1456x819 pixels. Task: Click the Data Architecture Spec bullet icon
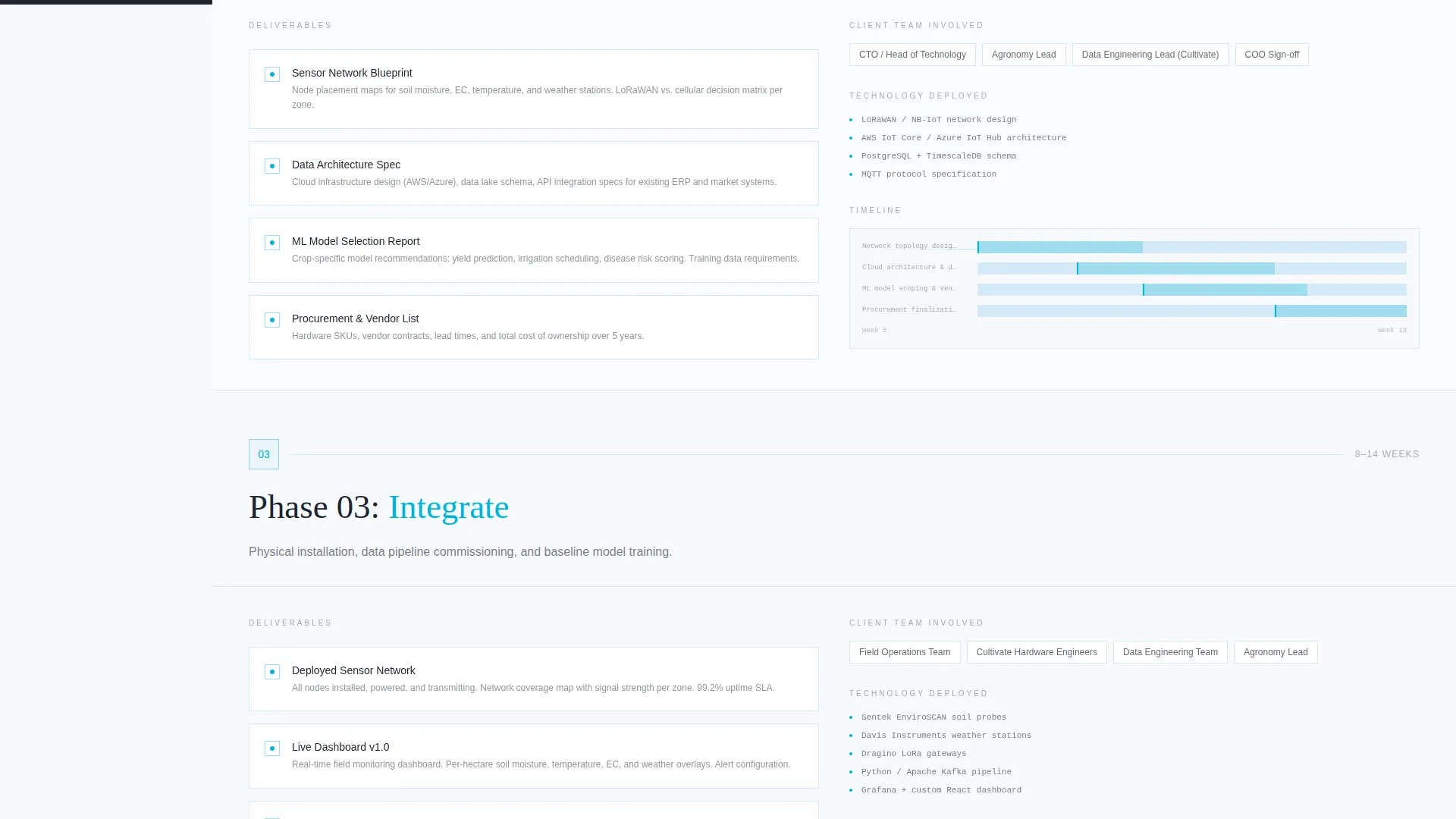[272, 166]
